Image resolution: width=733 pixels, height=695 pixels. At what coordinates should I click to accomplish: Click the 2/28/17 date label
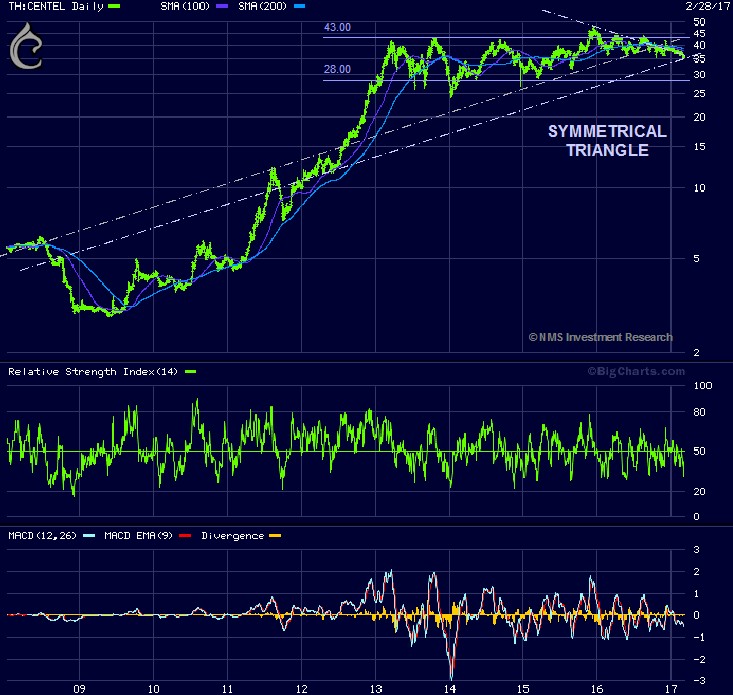[x=708, y=6]
